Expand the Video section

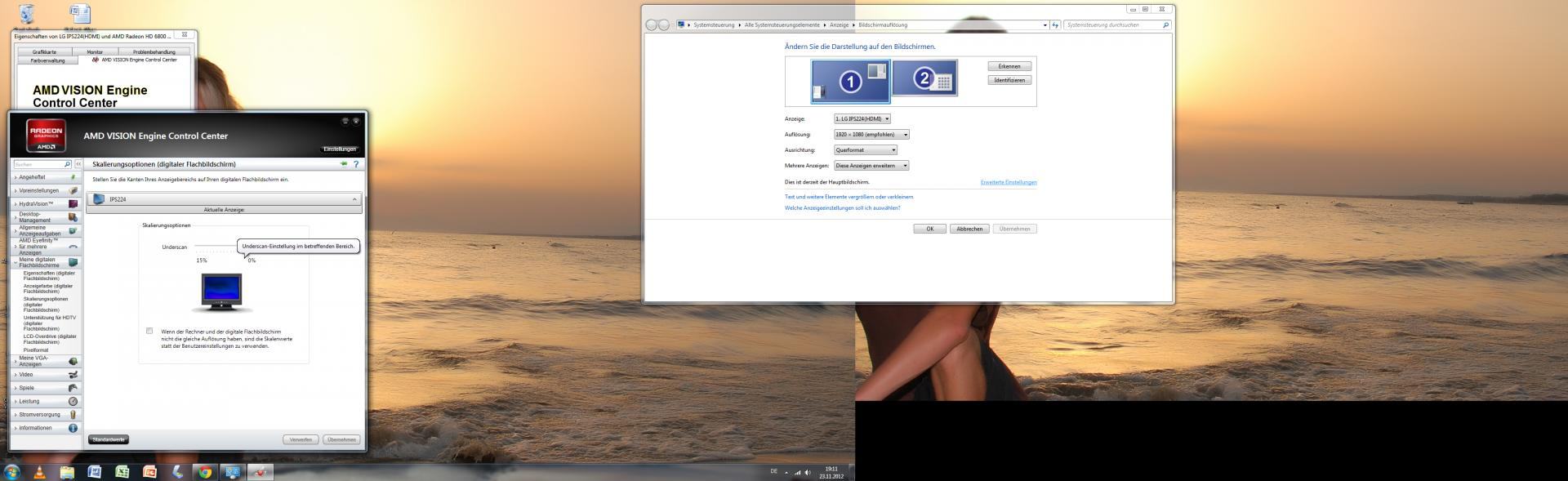pyautogui.click(x=46, y=374)
